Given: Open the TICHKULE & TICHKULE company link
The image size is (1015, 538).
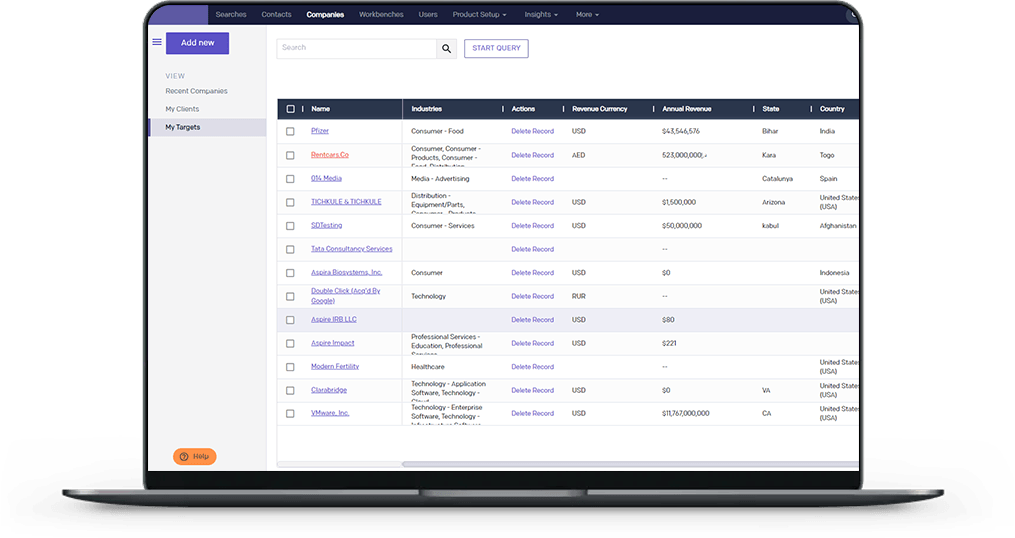Looking at the screenshot, I should click(x=346, y=202).
